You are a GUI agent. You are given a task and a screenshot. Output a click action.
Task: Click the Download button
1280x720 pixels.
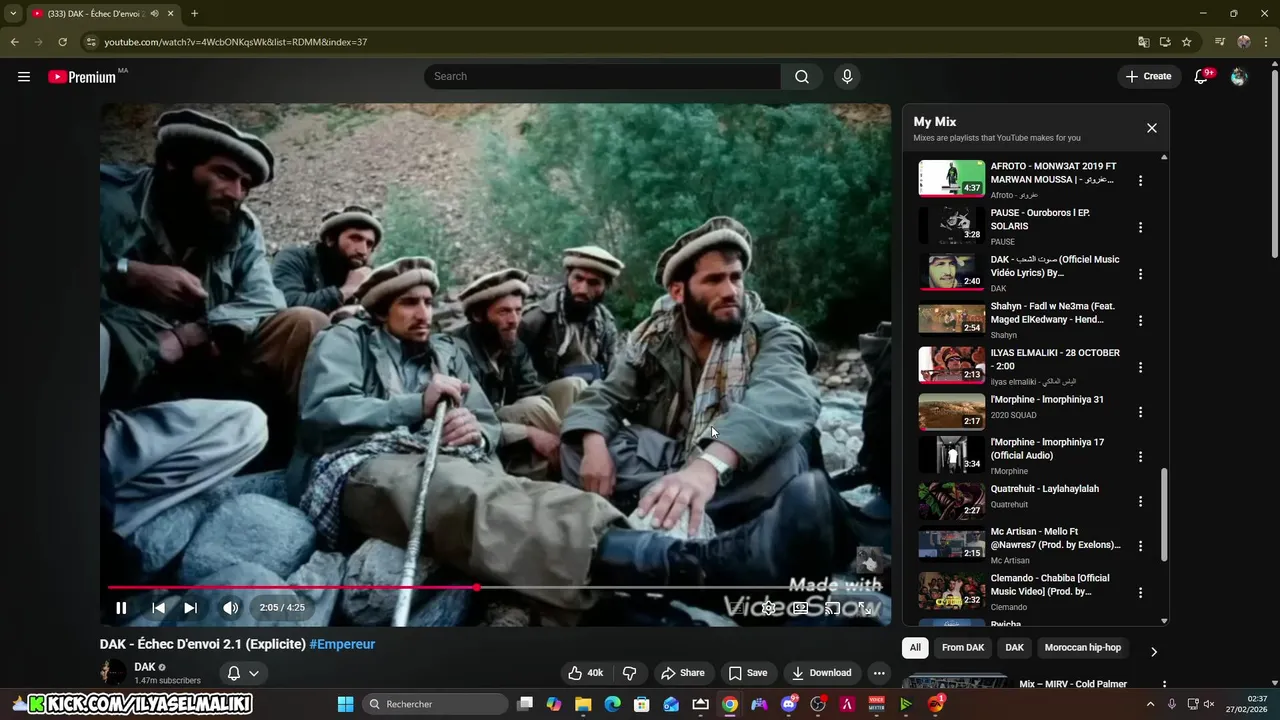821,673
